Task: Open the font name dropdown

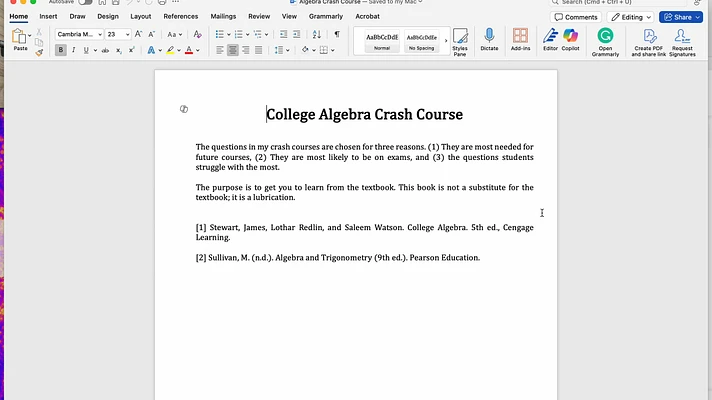Action: pyautogui.click(x=100, y=35)
